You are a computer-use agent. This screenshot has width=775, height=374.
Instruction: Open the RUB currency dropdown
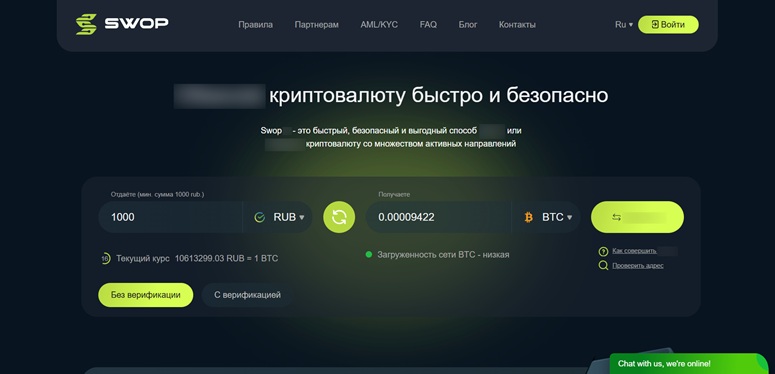pos(278,217)
